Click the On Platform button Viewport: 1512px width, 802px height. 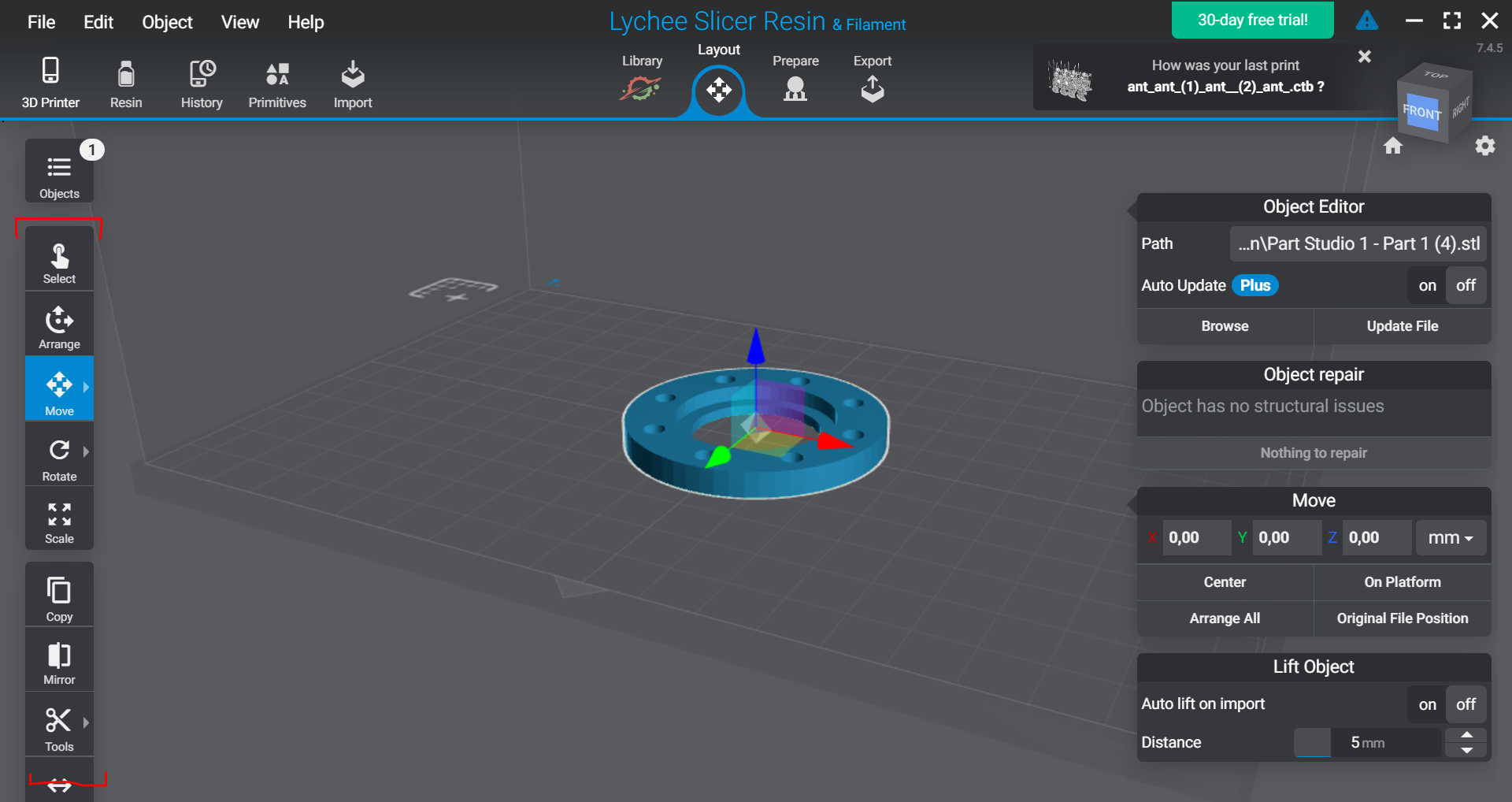tap(1402, 582)
